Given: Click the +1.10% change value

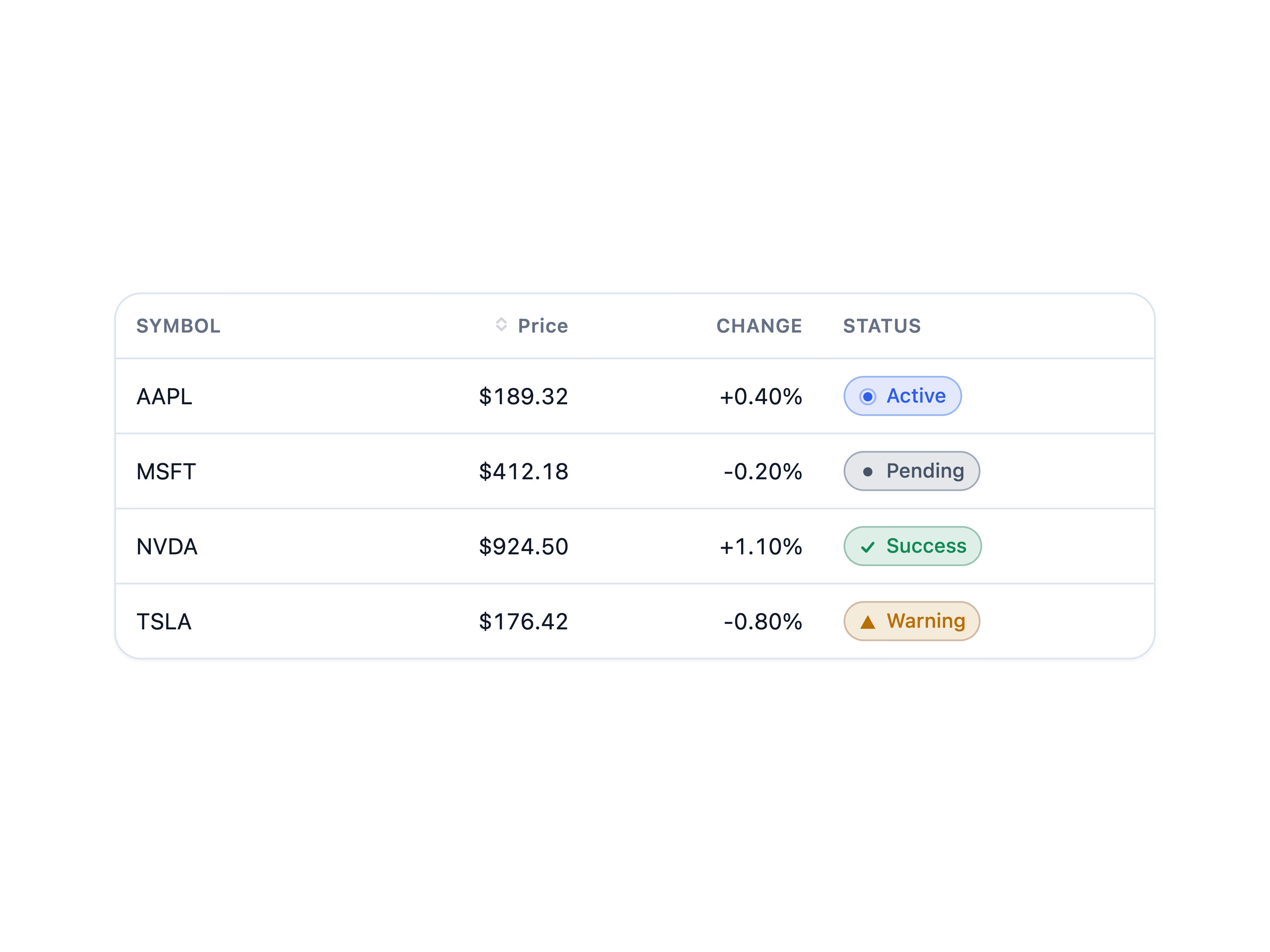Looking at the screenshot, I should (761, 547).
